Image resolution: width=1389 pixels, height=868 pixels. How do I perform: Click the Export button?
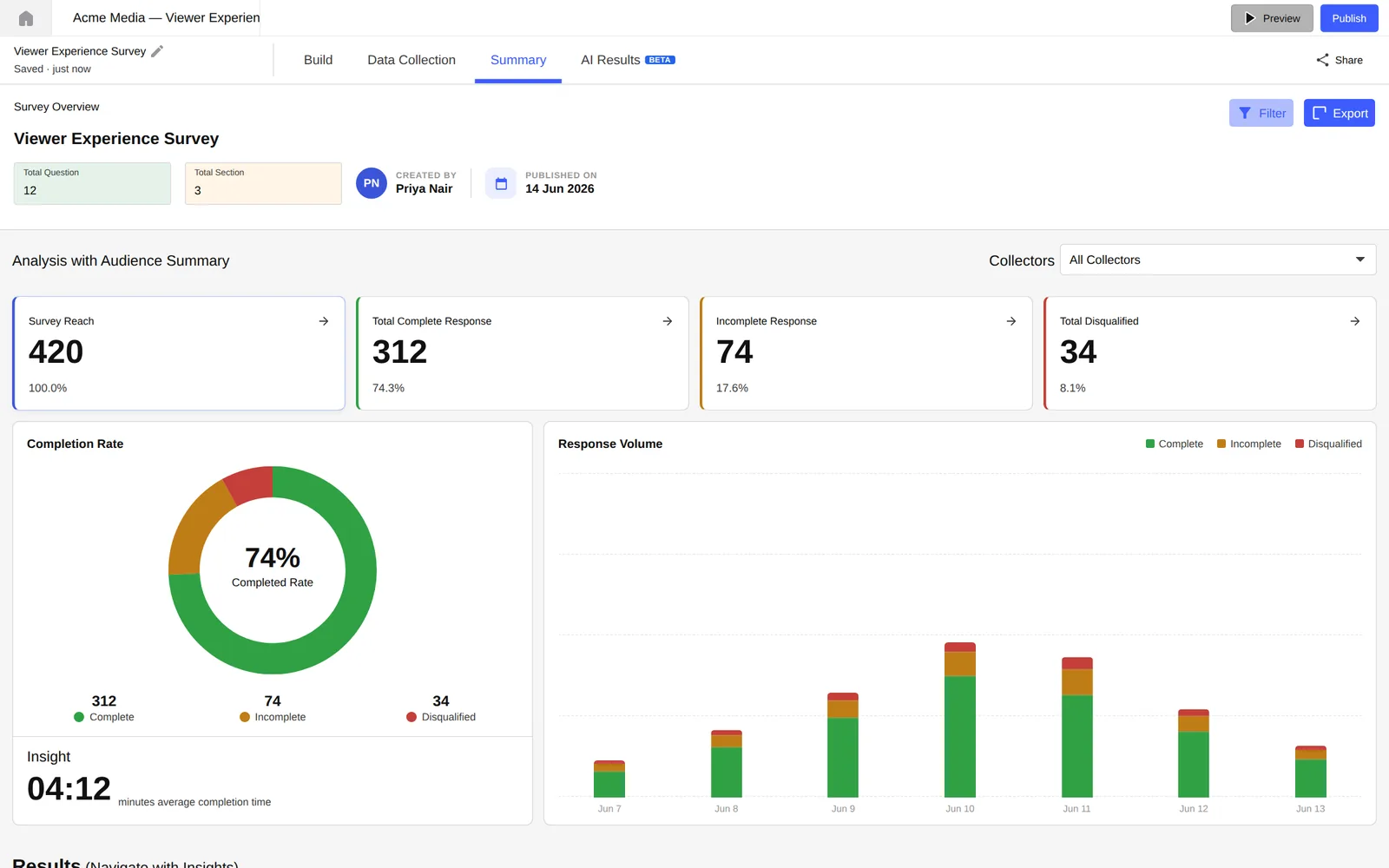click(1340, 113)
